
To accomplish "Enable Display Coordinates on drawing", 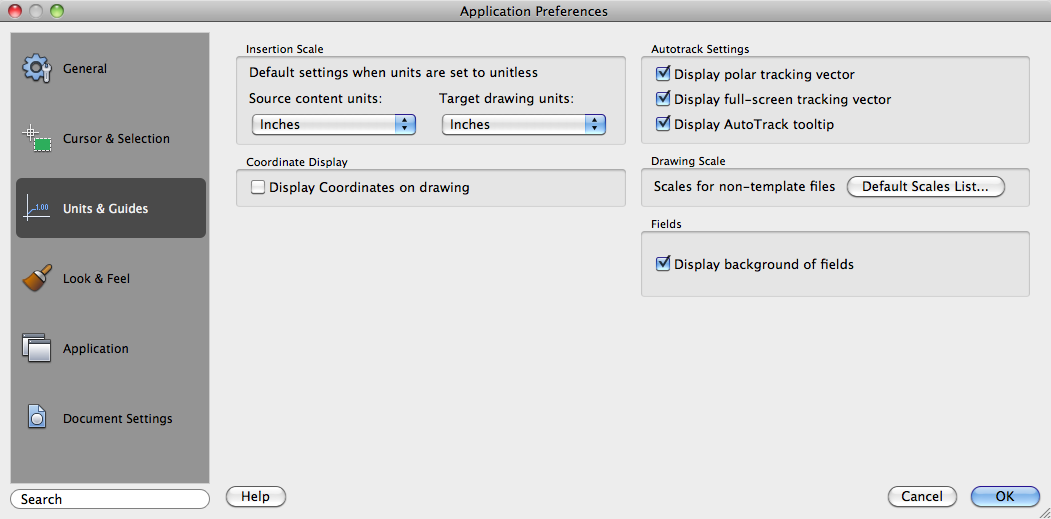I will pos(258,187).
